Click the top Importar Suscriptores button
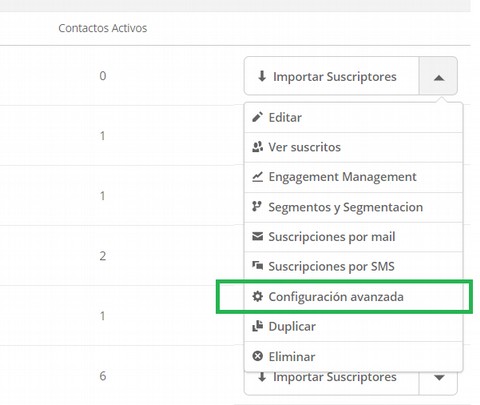 tap(332, 76)
